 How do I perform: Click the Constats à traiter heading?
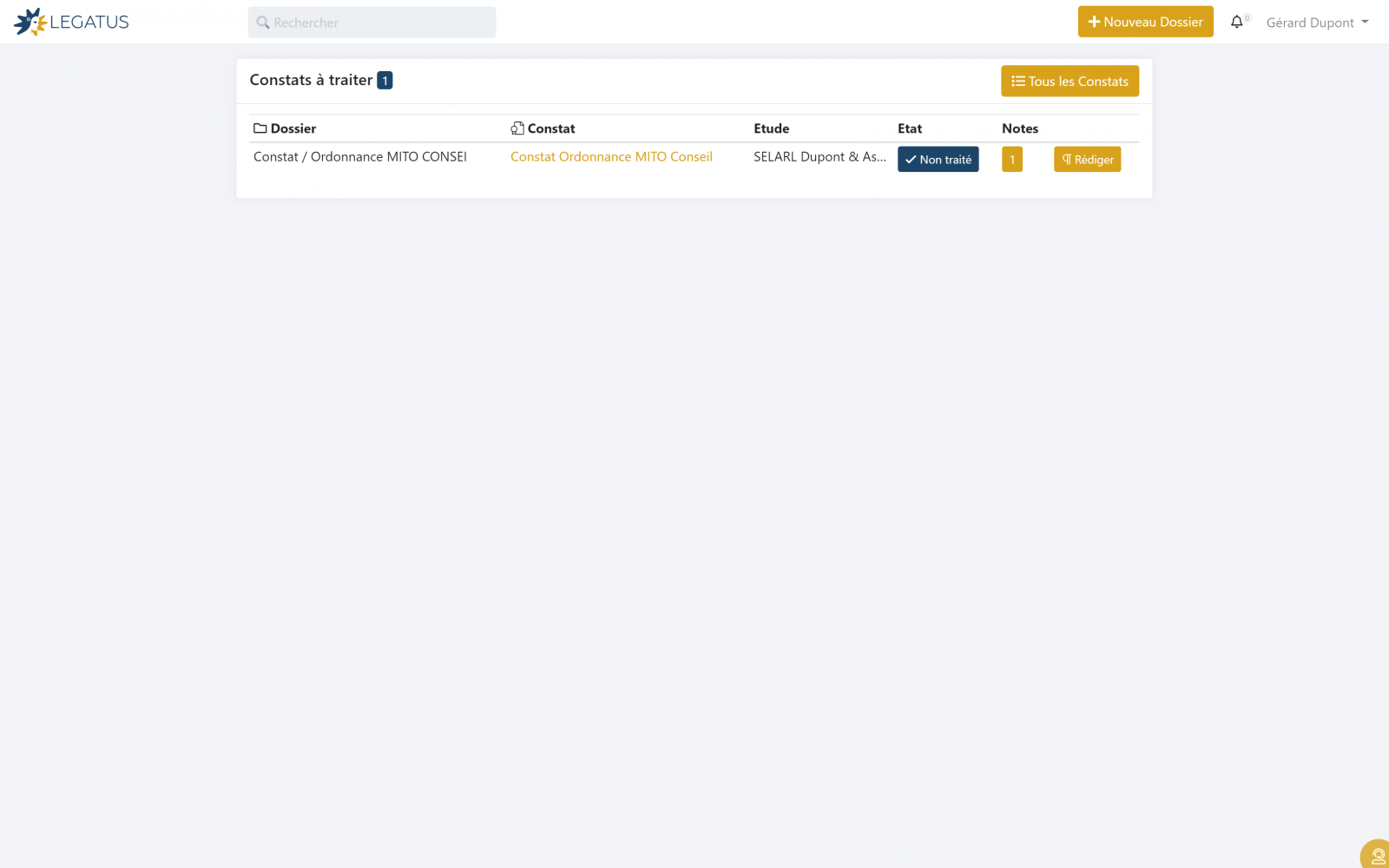311,80
